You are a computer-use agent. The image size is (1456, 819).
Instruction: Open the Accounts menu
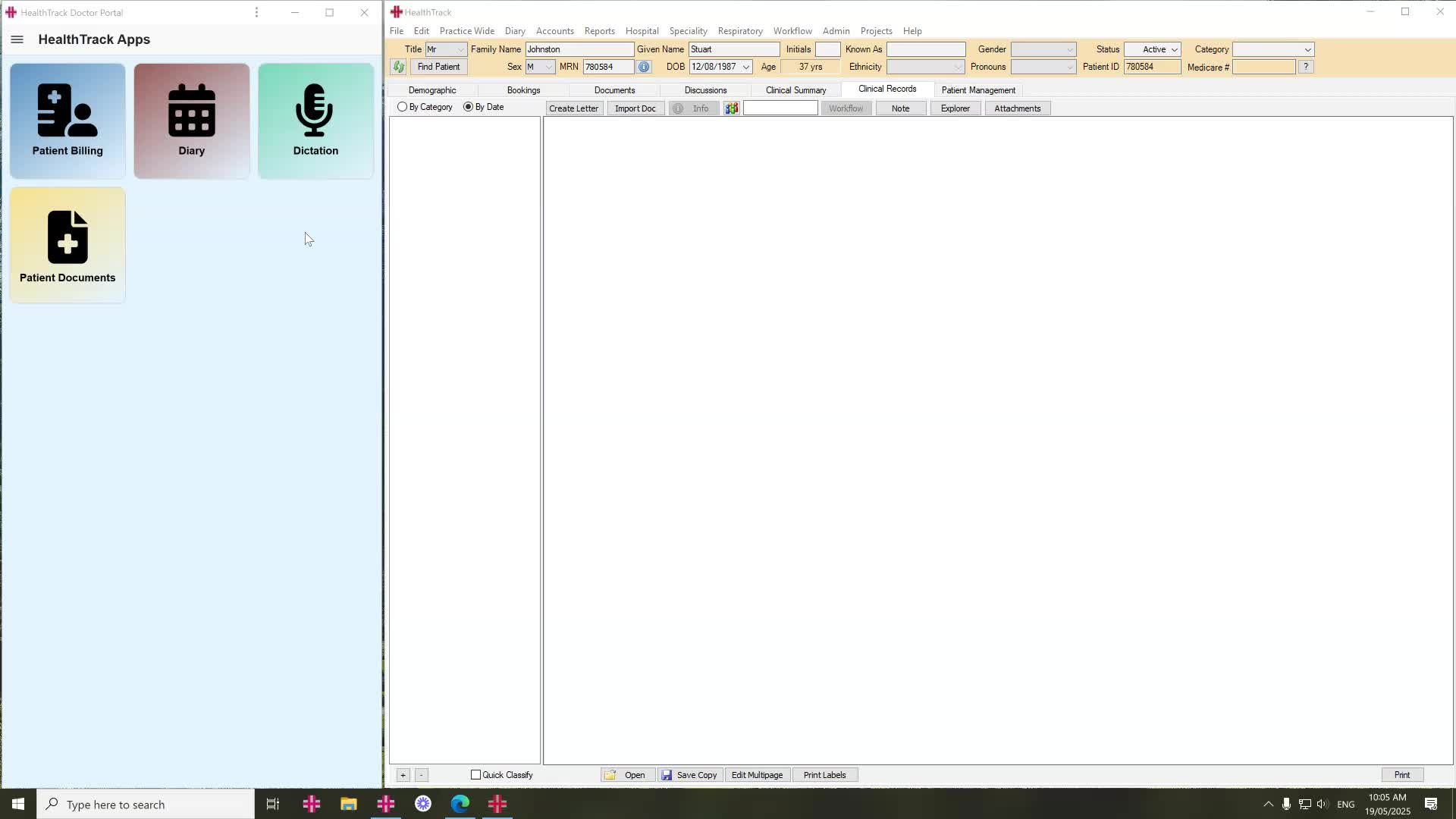click(555, 31)
